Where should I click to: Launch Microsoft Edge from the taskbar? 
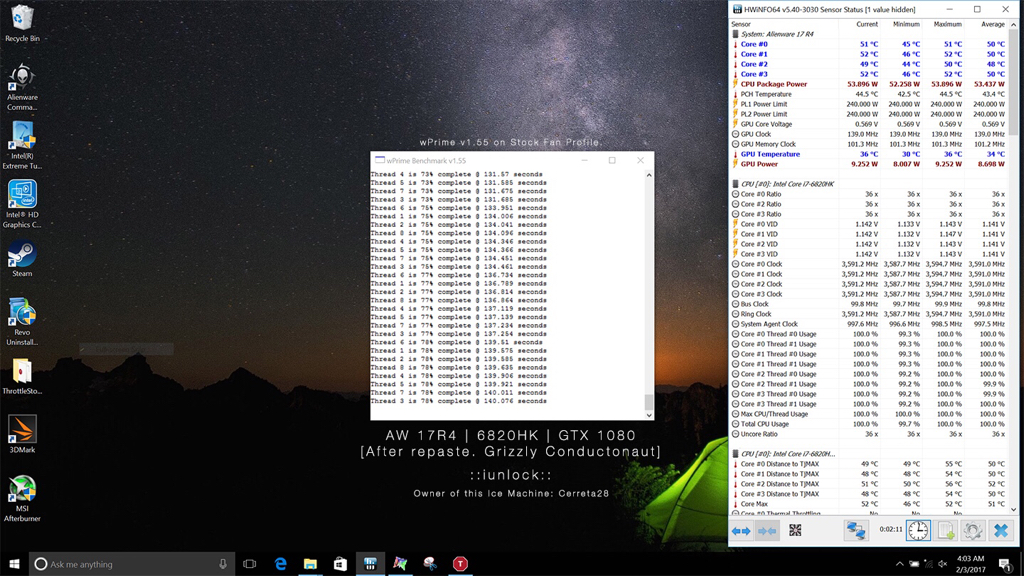(x=280, y=564)
